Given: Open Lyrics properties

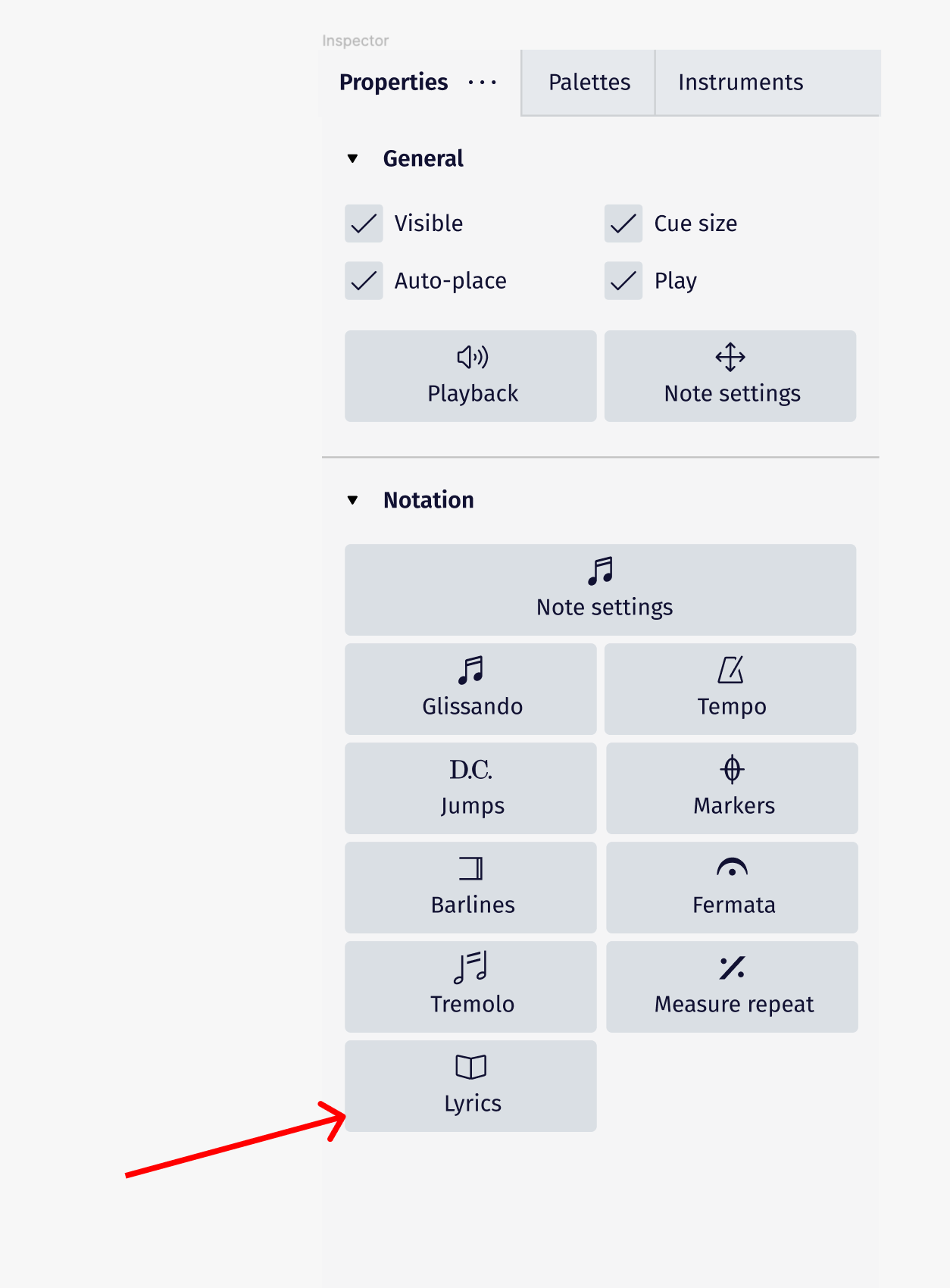Looking at the screenshot, I should [x=470, y=1086].
